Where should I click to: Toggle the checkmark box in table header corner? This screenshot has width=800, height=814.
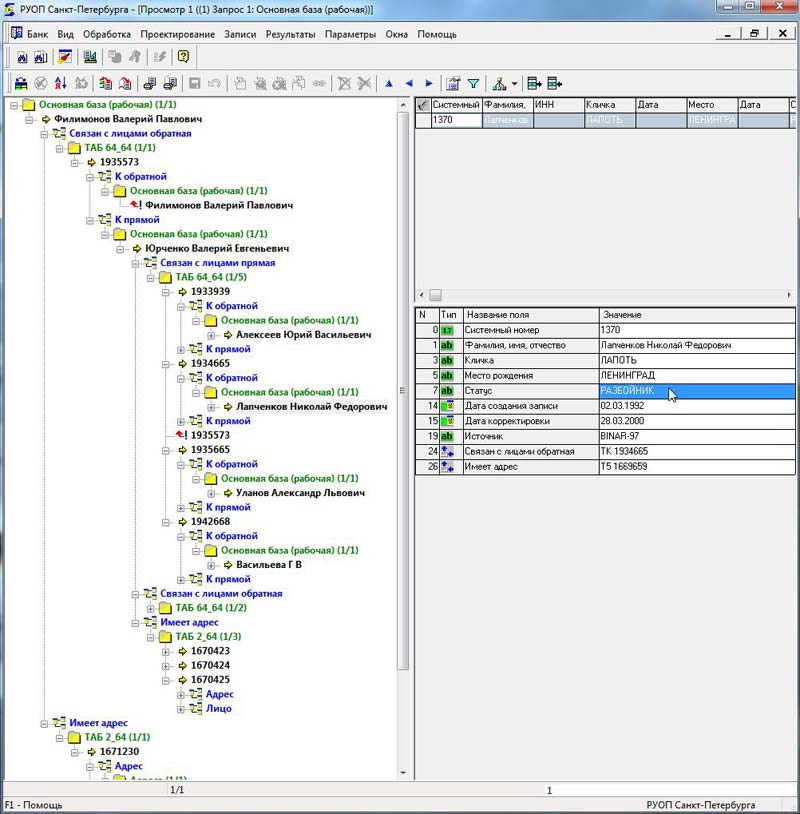coord(422,104)
